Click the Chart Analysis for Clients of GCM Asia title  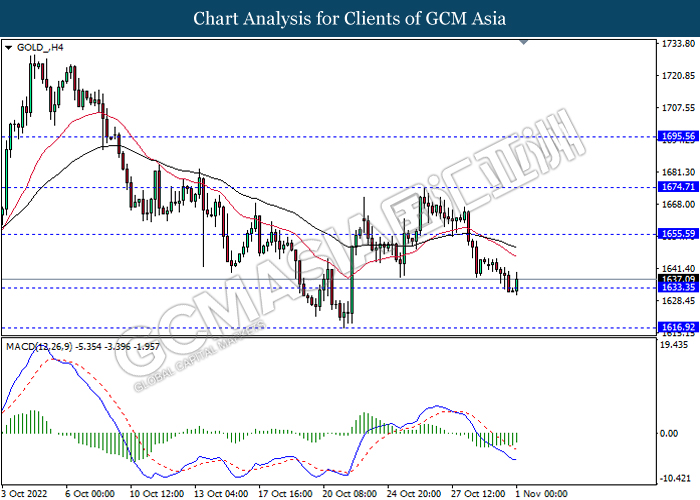tap(350, 19)
